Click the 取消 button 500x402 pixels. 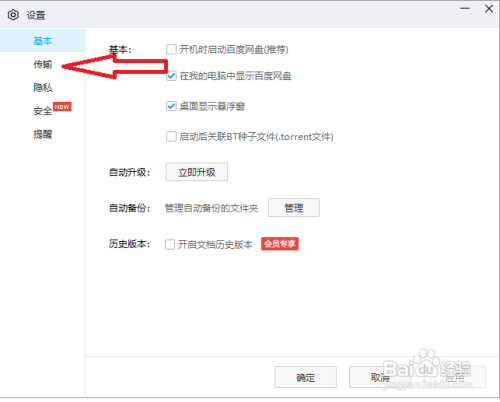(x=380, y=377)
